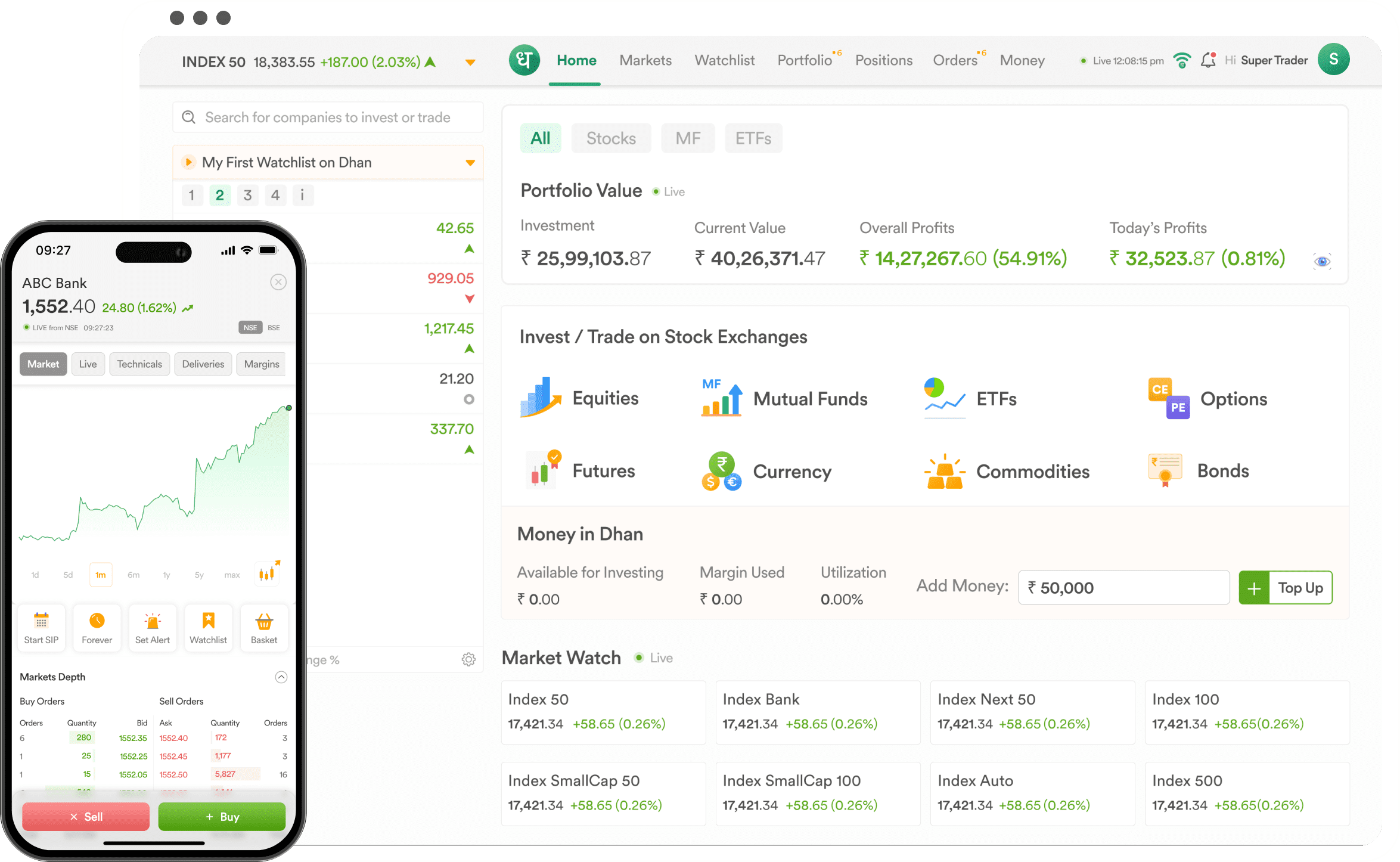Switch to Deliveries tab on phone
1400x862 pixels.
point(203,364)
